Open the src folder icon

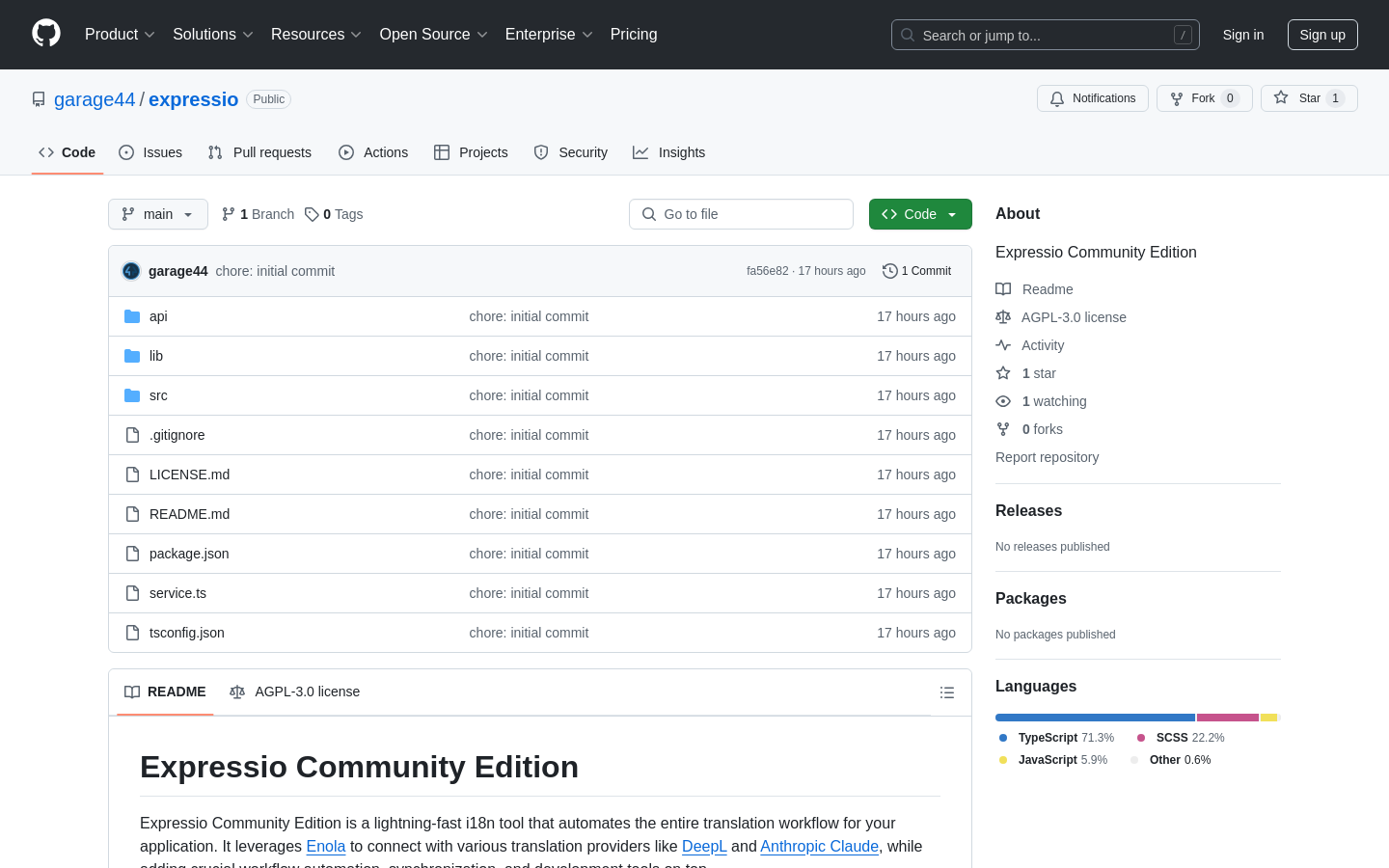pos(132,395)
